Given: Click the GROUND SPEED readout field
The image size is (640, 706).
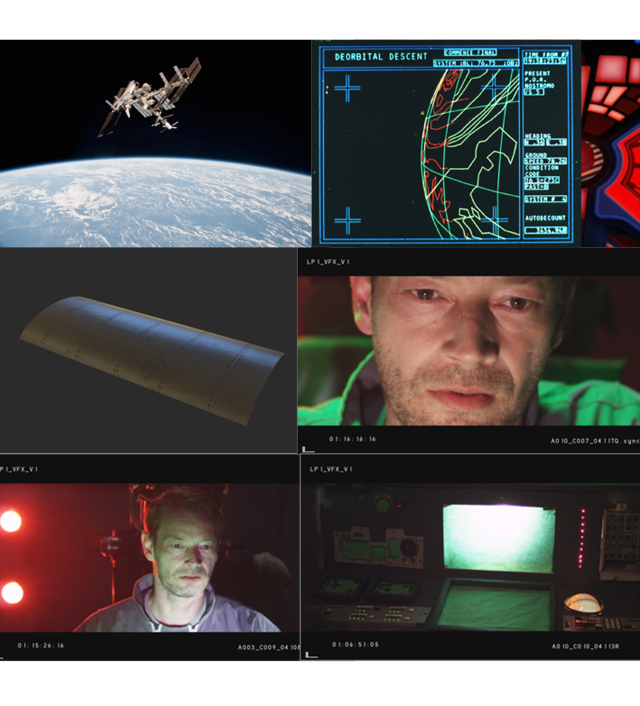Looking at the screenshot, I should pos(547,160).
